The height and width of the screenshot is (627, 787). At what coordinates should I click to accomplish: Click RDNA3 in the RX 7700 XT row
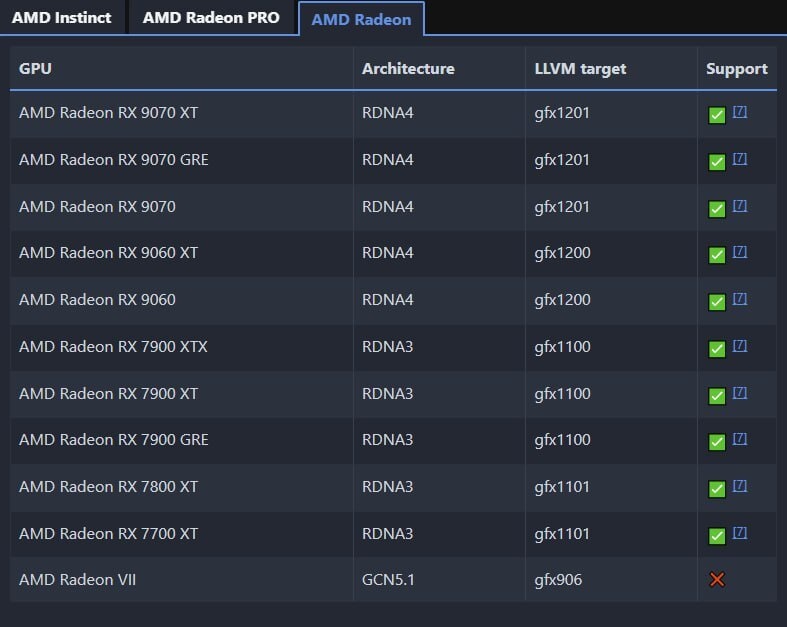pyautogui.click(x=387, y=534)
